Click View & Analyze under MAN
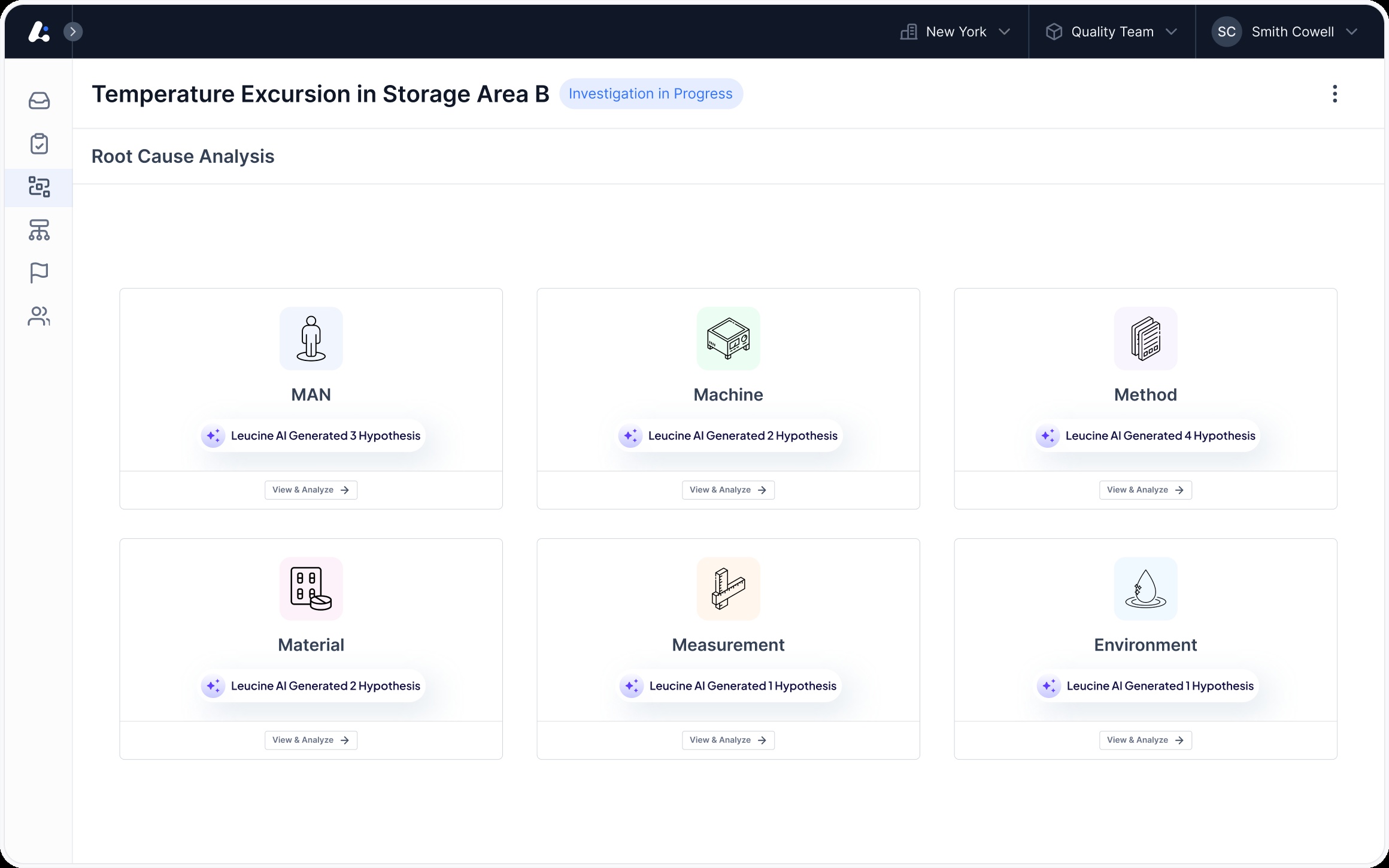1389x868 pixels. point(311,490)
